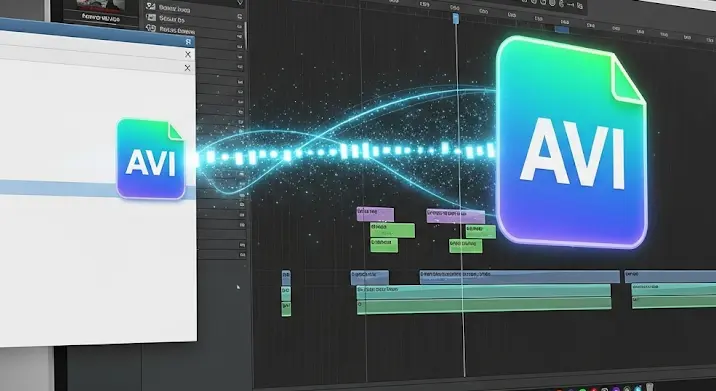Expand the dropdown arrow above the dark panel list
This screenshot has width=716, height=391.
coord(240,3)
